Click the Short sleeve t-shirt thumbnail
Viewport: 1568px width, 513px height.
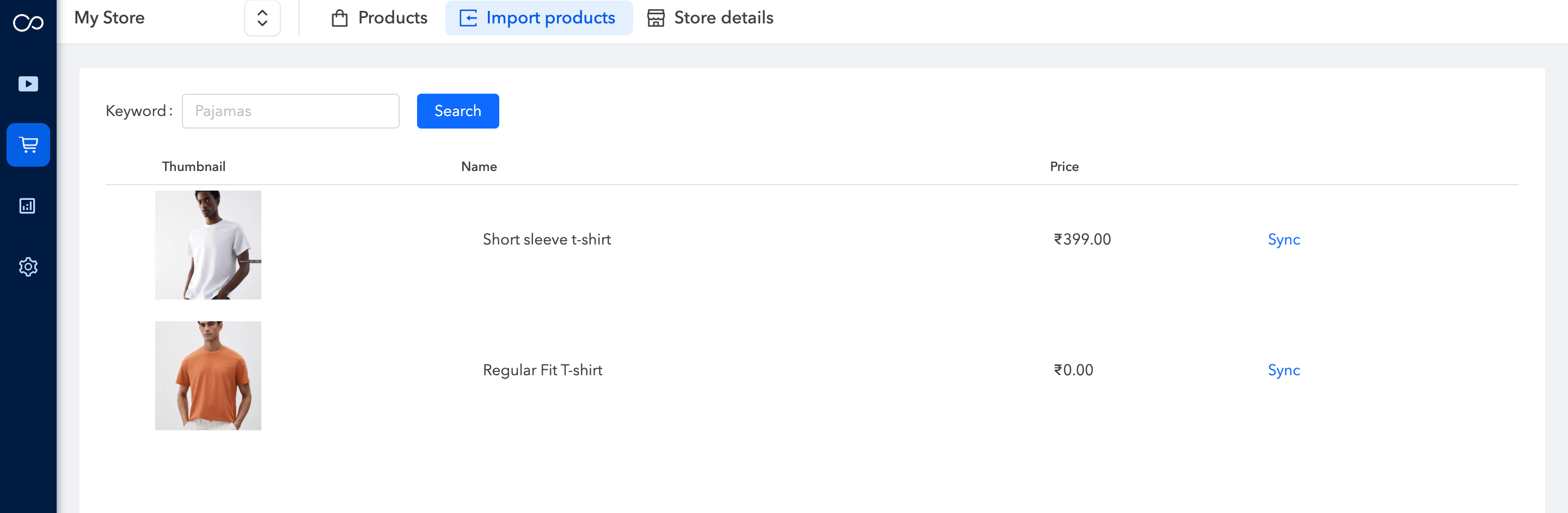pos(207,245)
